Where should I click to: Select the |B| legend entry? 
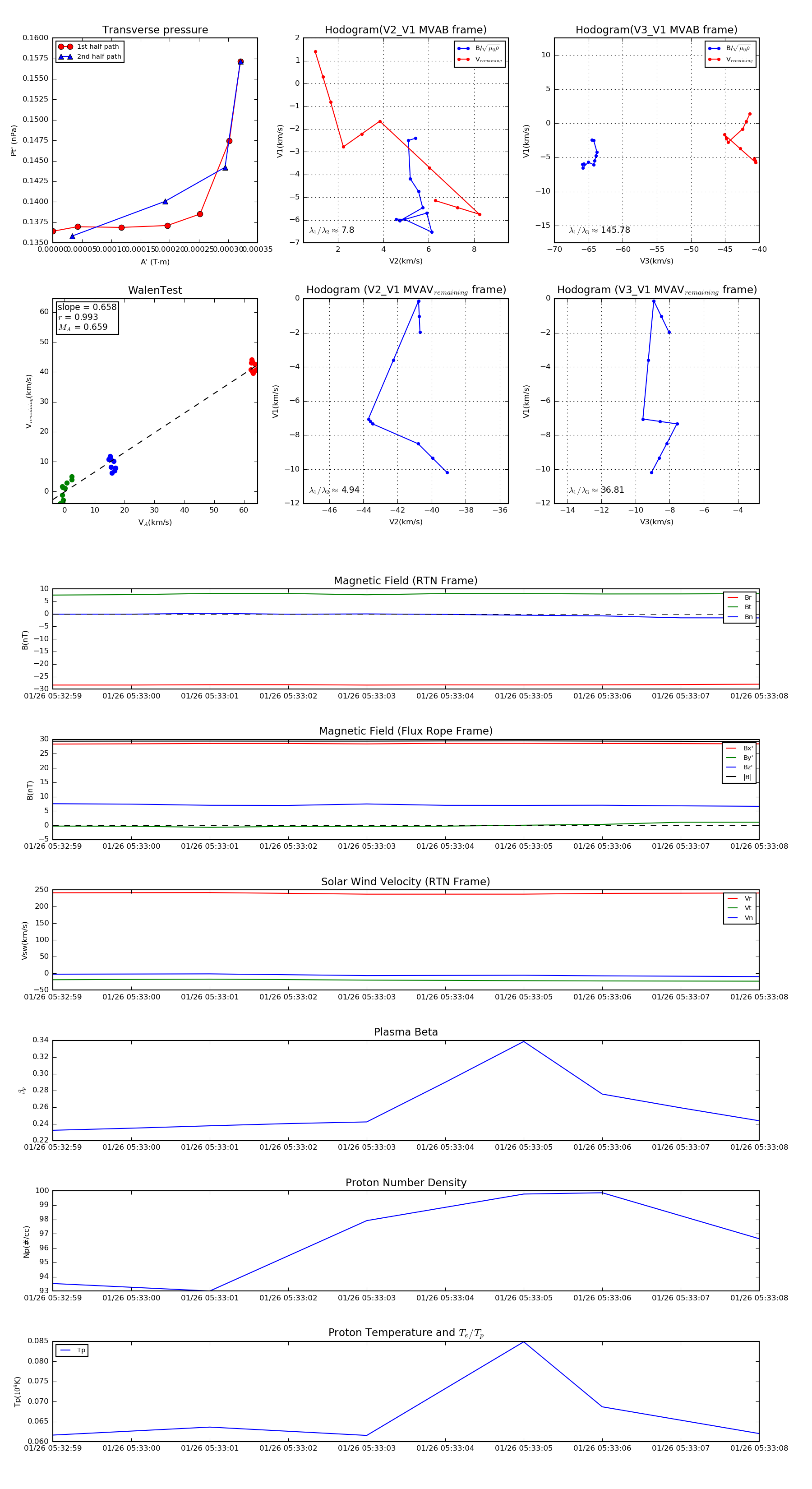pos(739,777)
